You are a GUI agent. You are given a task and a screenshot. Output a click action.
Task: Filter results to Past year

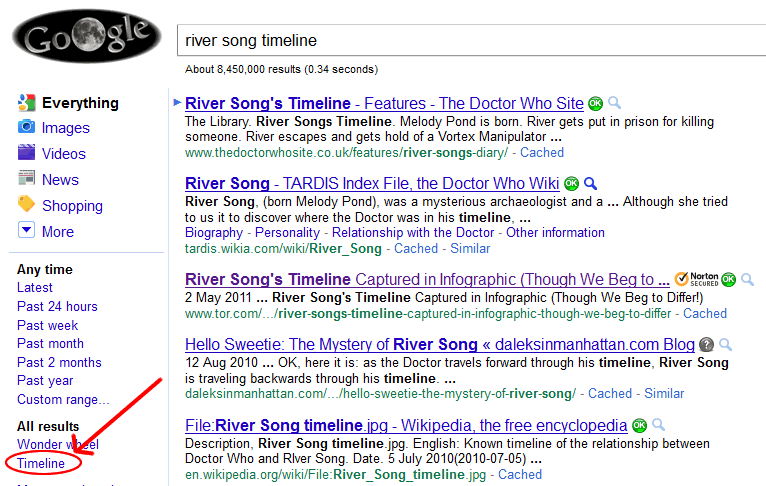coord(45,381)
